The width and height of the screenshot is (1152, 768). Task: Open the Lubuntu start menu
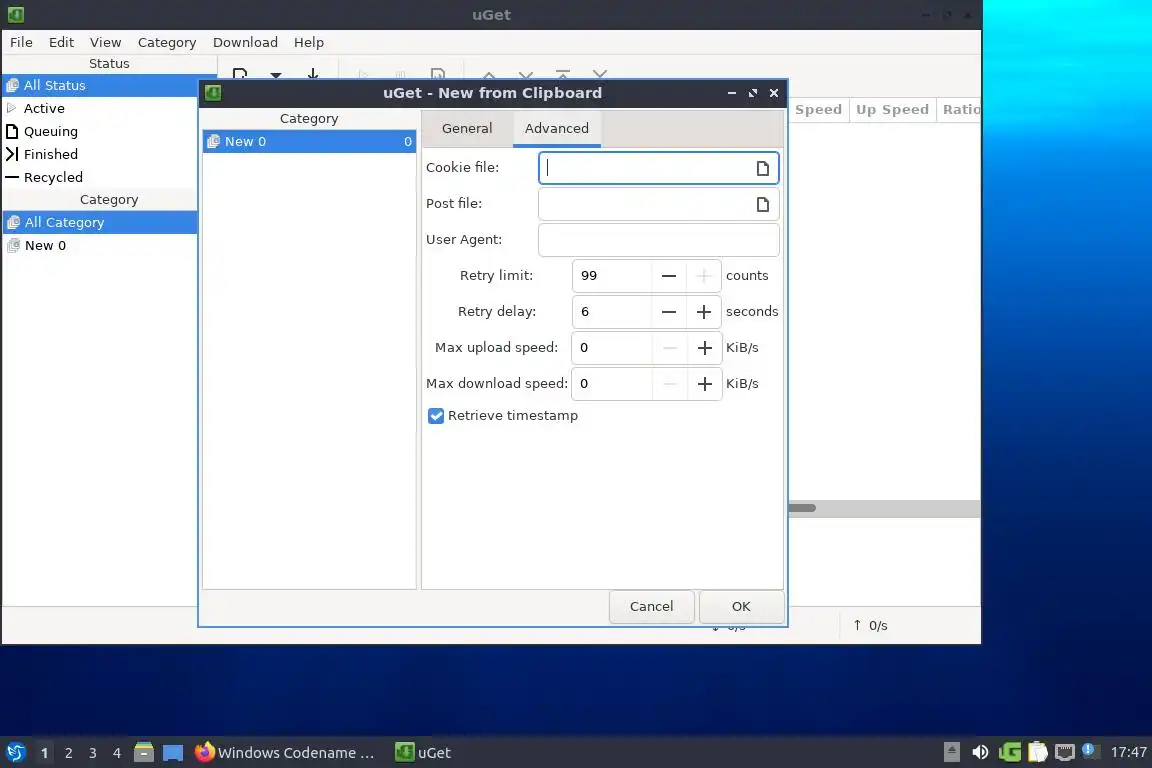(15, 753)
